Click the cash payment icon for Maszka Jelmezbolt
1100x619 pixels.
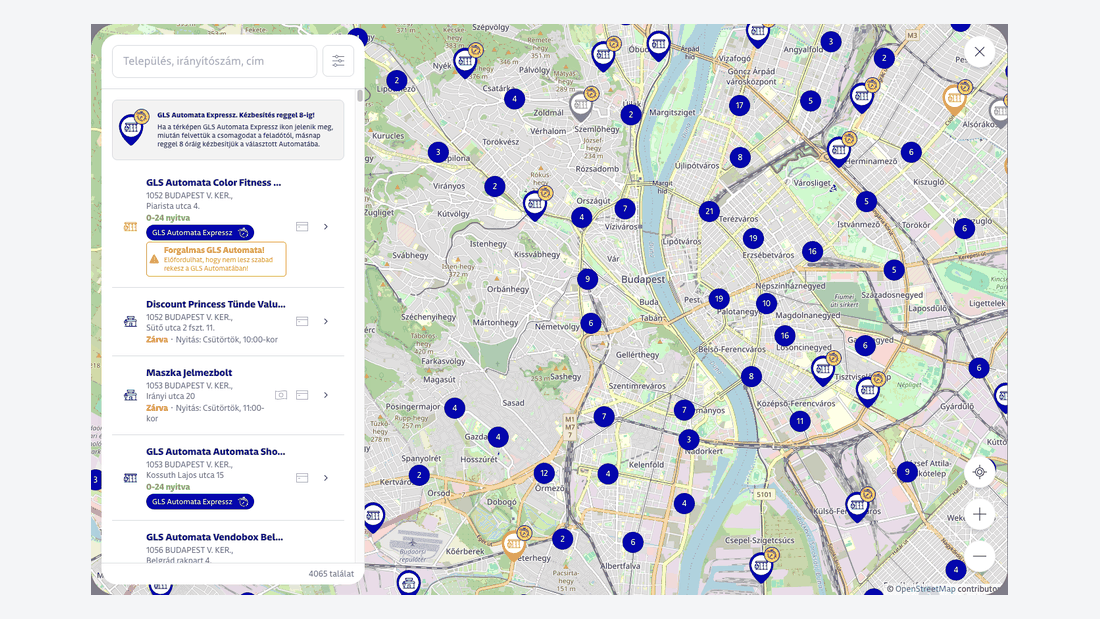point(281,395)
